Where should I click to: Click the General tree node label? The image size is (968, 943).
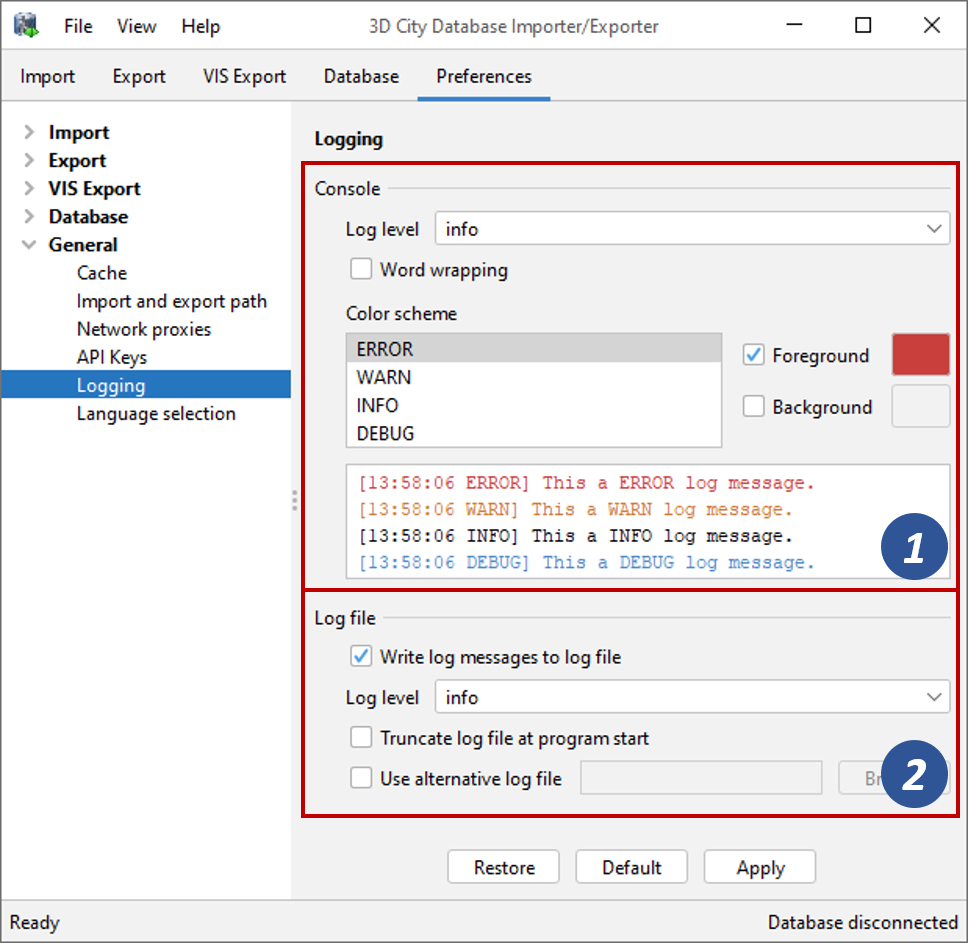(x=83, y=245)
